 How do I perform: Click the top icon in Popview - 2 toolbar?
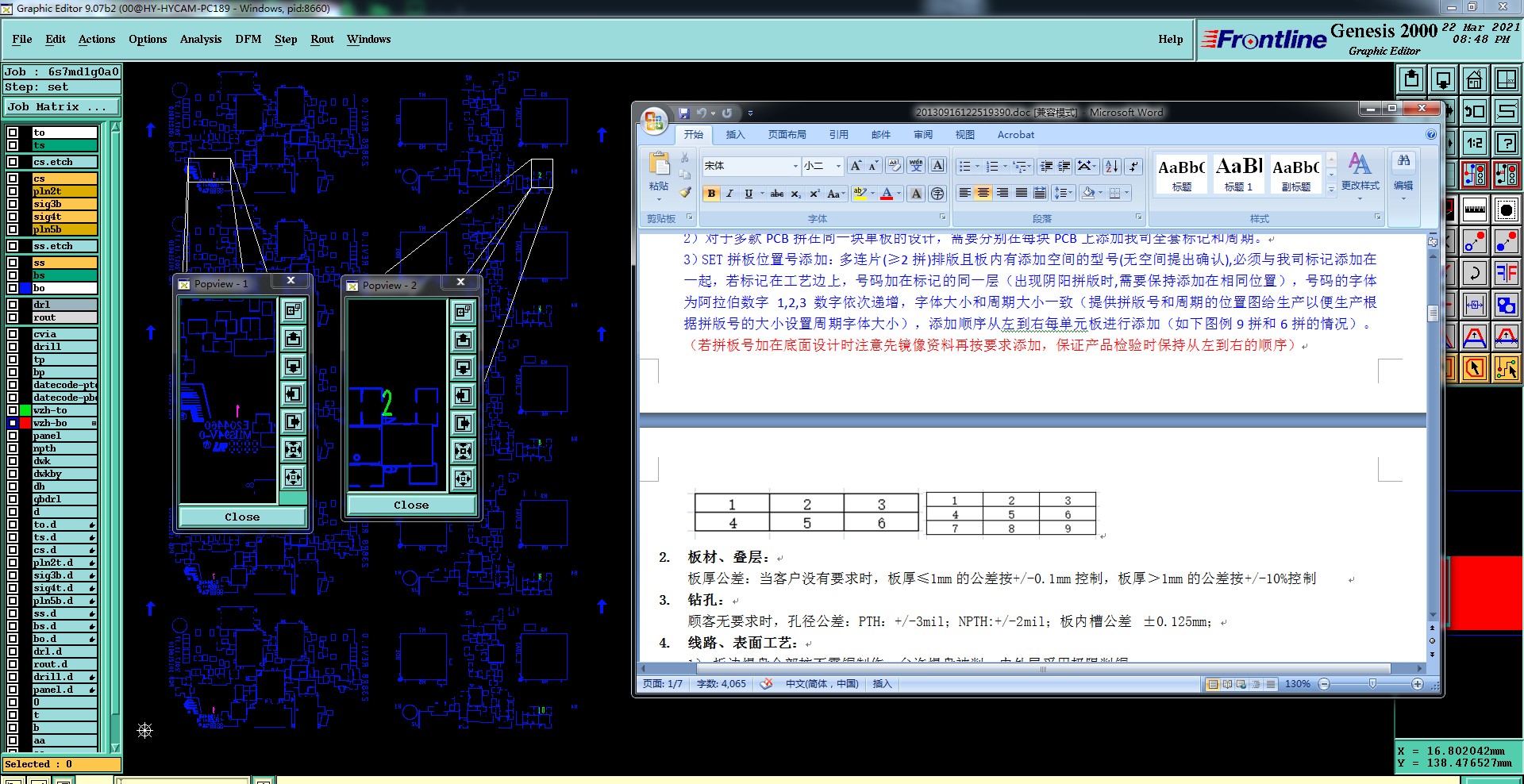[x=463, y=312]
